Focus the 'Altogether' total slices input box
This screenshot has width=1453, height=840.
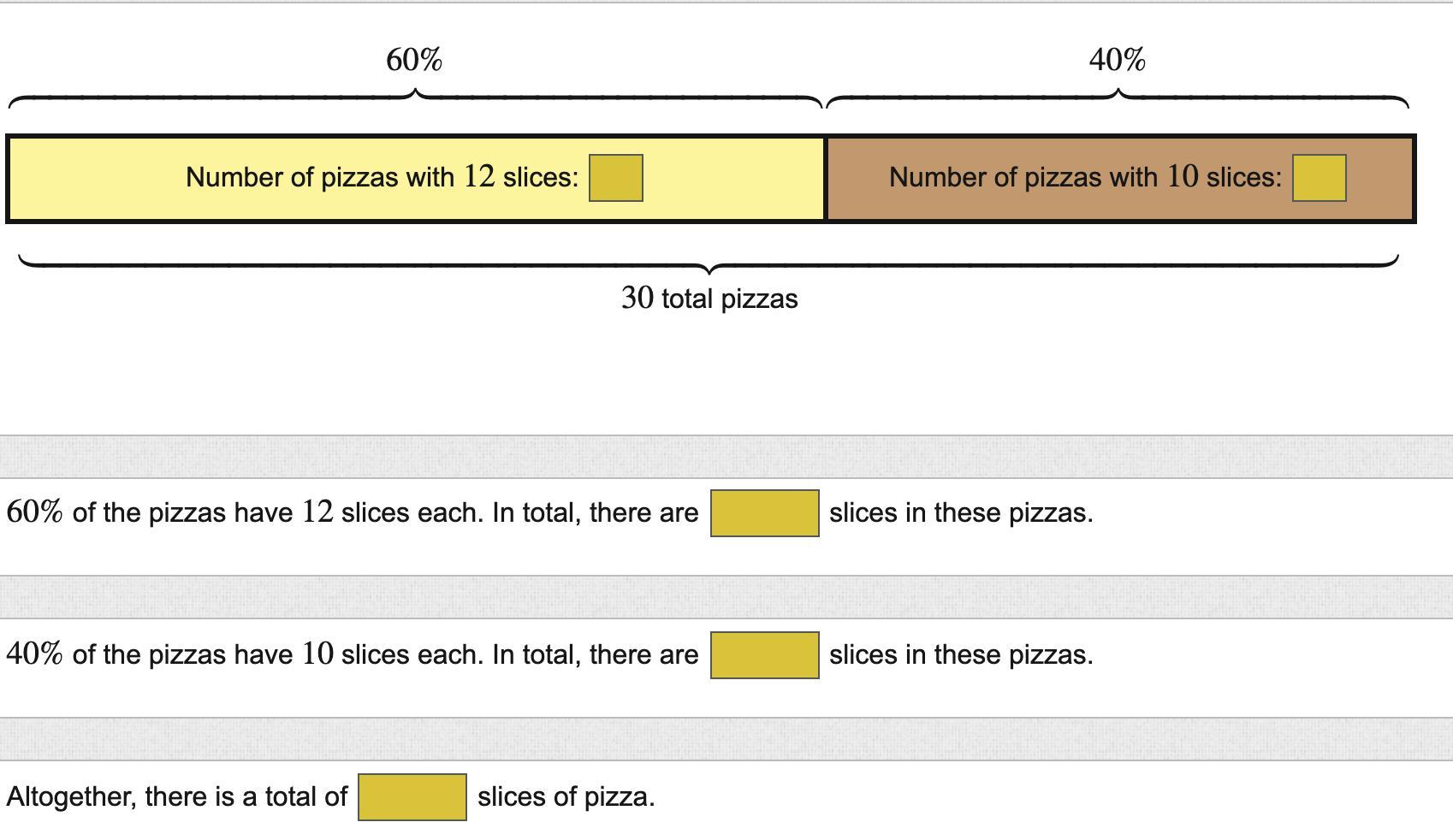(412, 797)
